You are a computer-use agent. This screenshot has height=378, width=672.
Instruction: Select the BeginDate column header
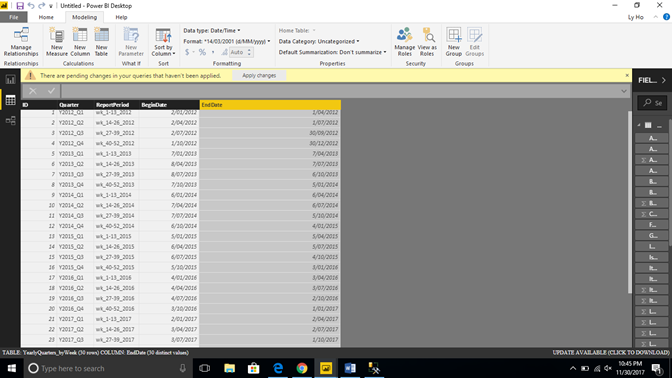[169, 105]
